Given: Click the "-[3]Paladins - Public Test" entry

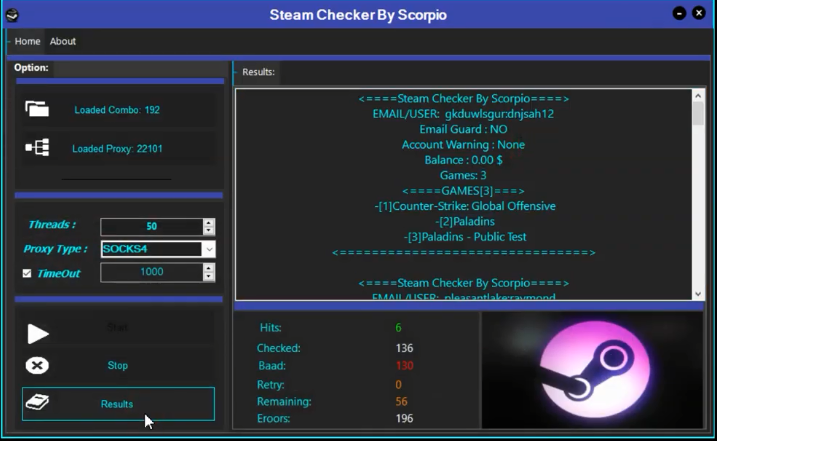Looking at the screenshot, I should (x=465, y=237).
